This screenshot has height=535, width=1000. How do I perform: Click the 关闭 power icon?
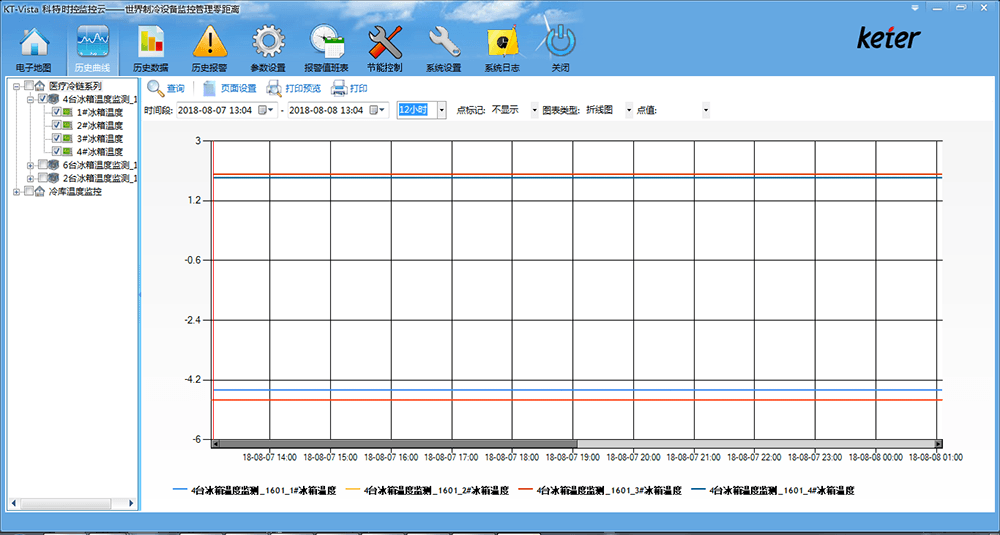pos(561,43)
